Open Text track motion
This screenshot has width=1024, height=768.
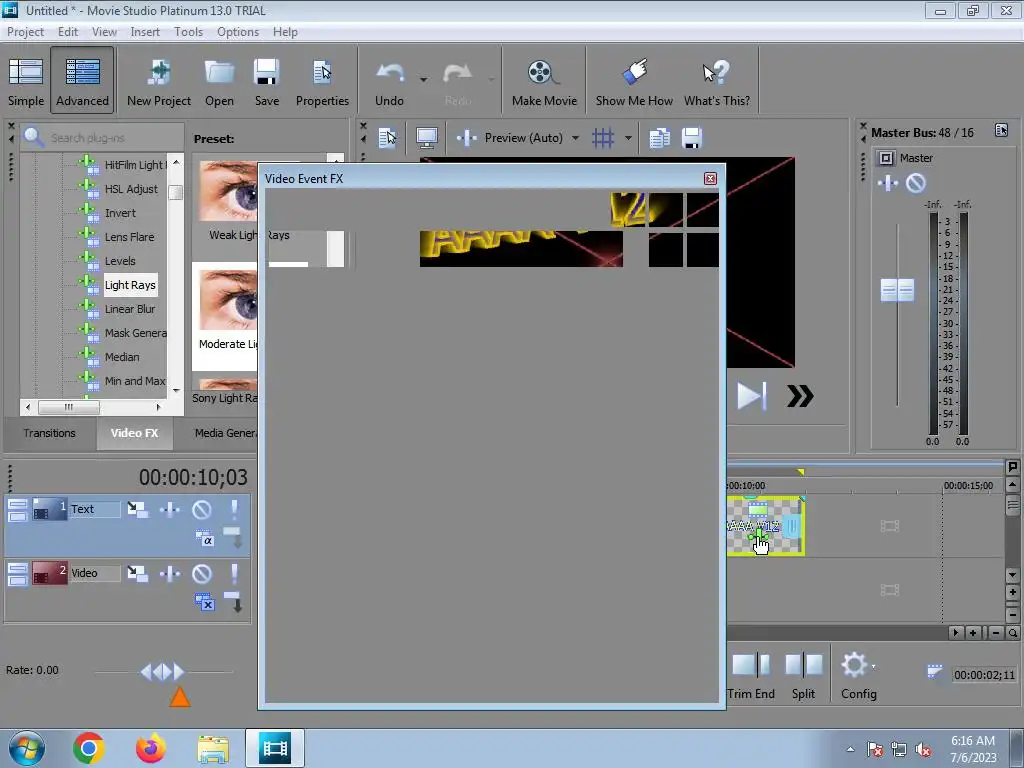(x=138, y=509)
